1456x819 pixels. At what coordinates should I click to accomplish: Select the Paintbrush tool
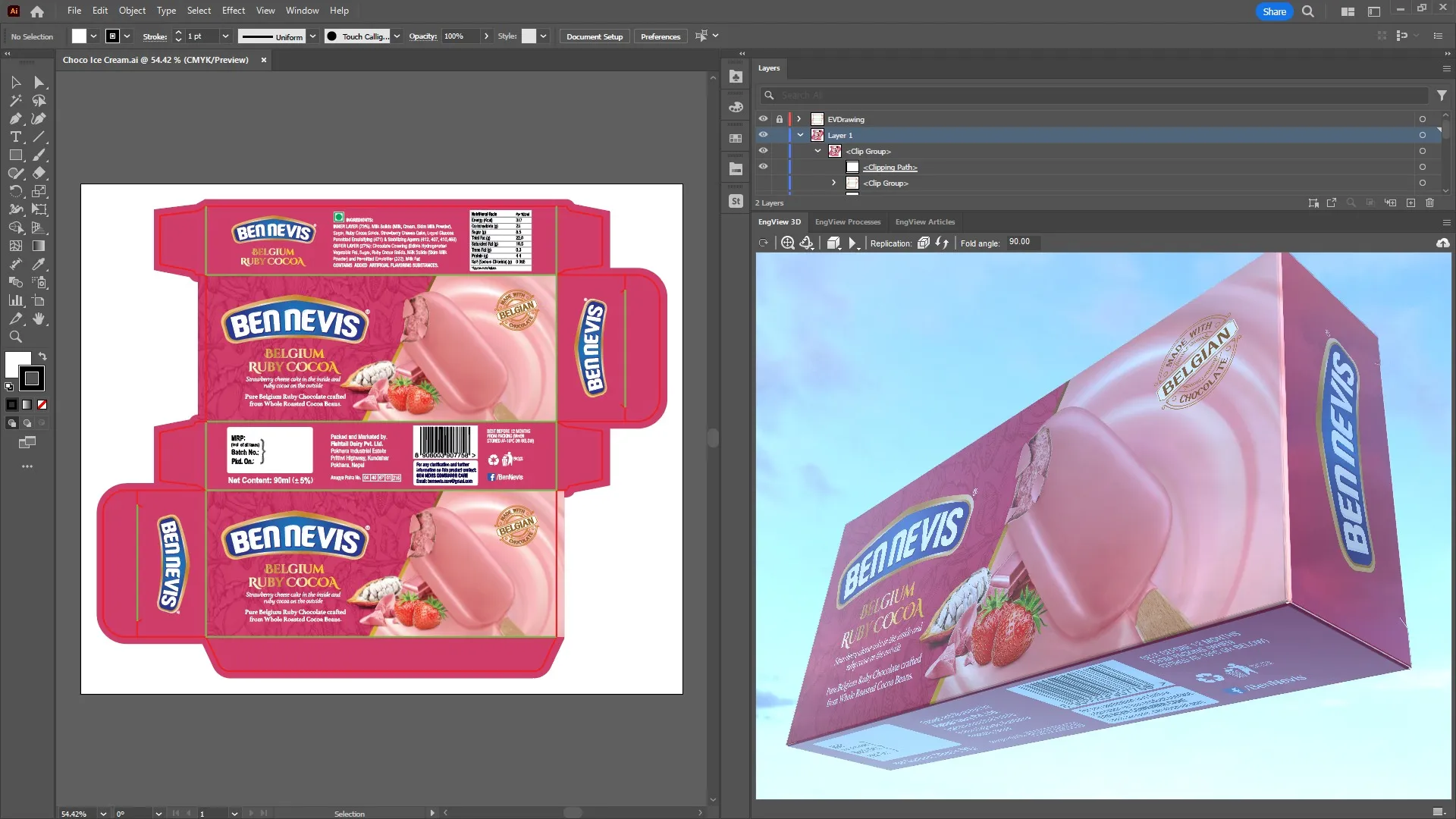pos(39,155)
